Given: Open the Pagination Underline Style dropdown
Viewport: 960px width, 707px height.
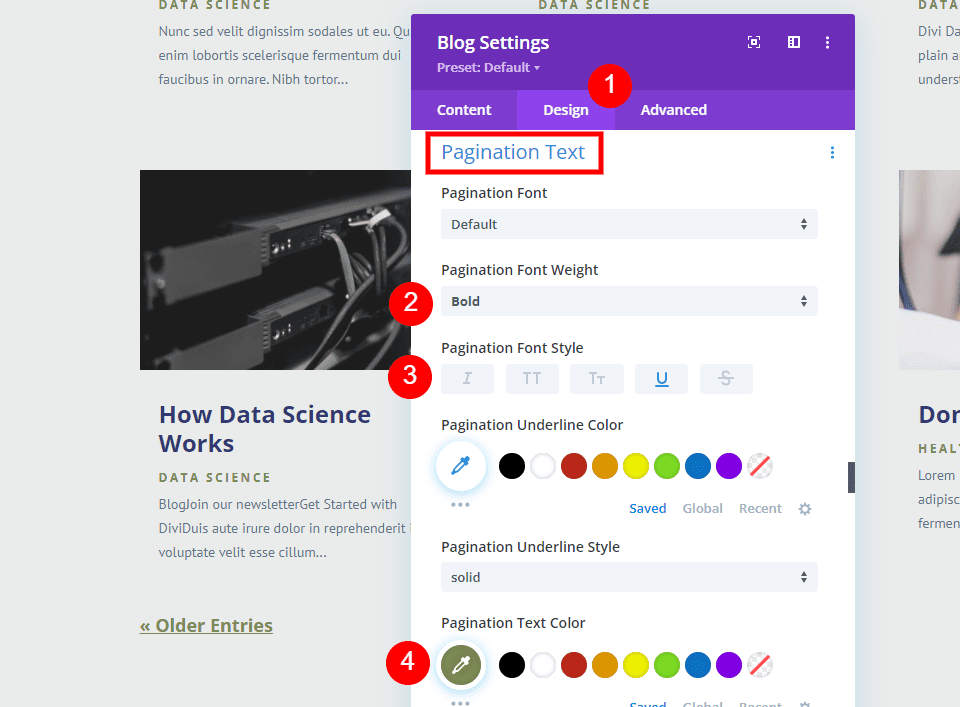Looking at the screenshot, I should click(629, 577).
